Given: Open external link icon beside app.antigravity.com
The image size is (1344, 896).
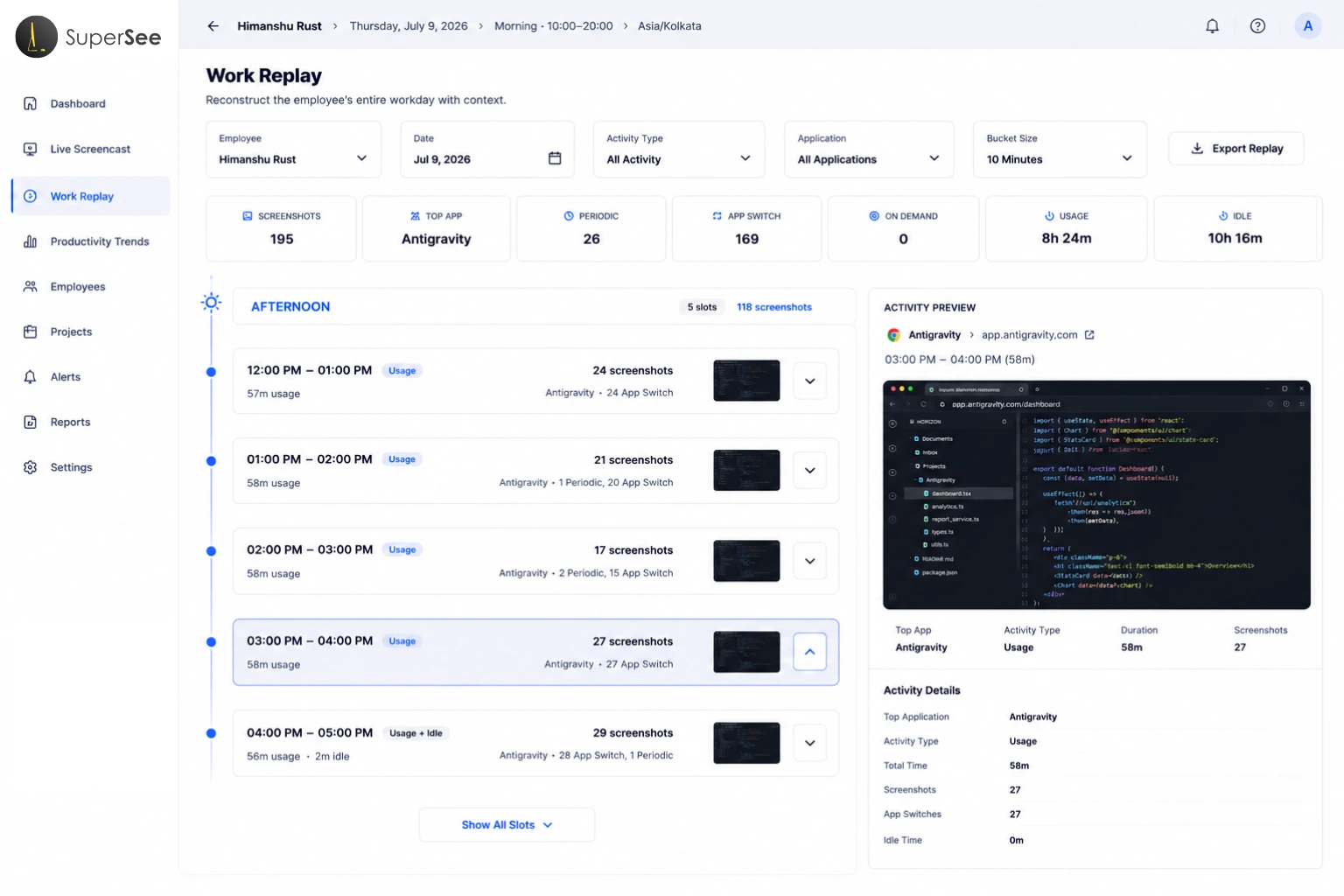Looking at the screenshot, I should point(1089,335).
